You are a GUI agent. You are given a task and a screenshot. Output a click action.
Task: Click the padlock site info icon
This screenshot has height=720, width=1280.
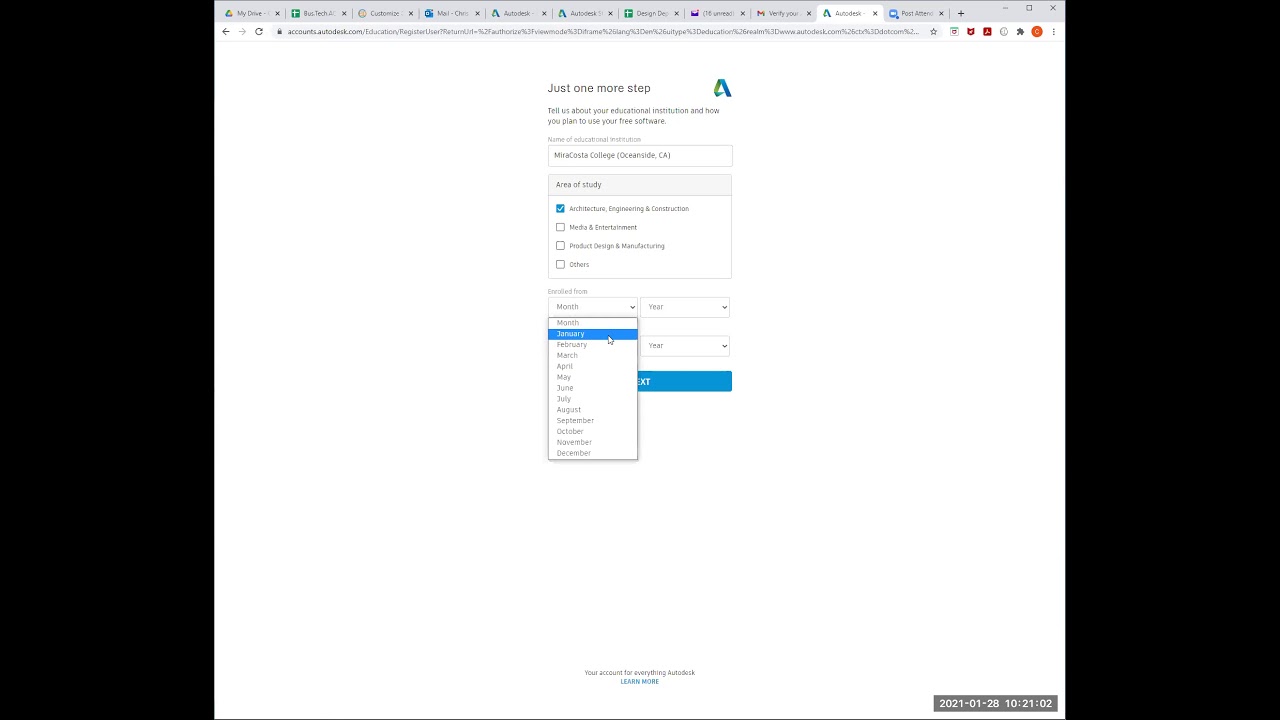tap(280, 31)
